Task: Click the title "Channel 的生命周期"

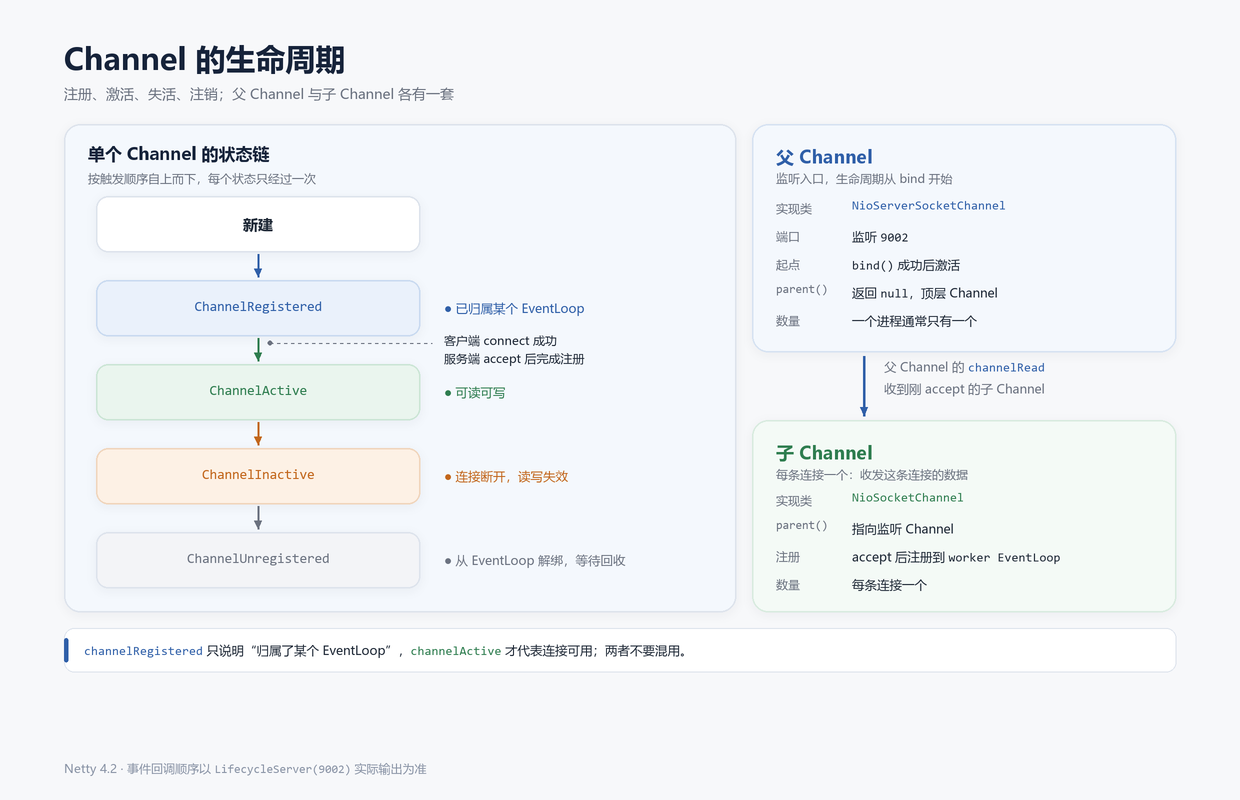Action: [x=204, y=59]
